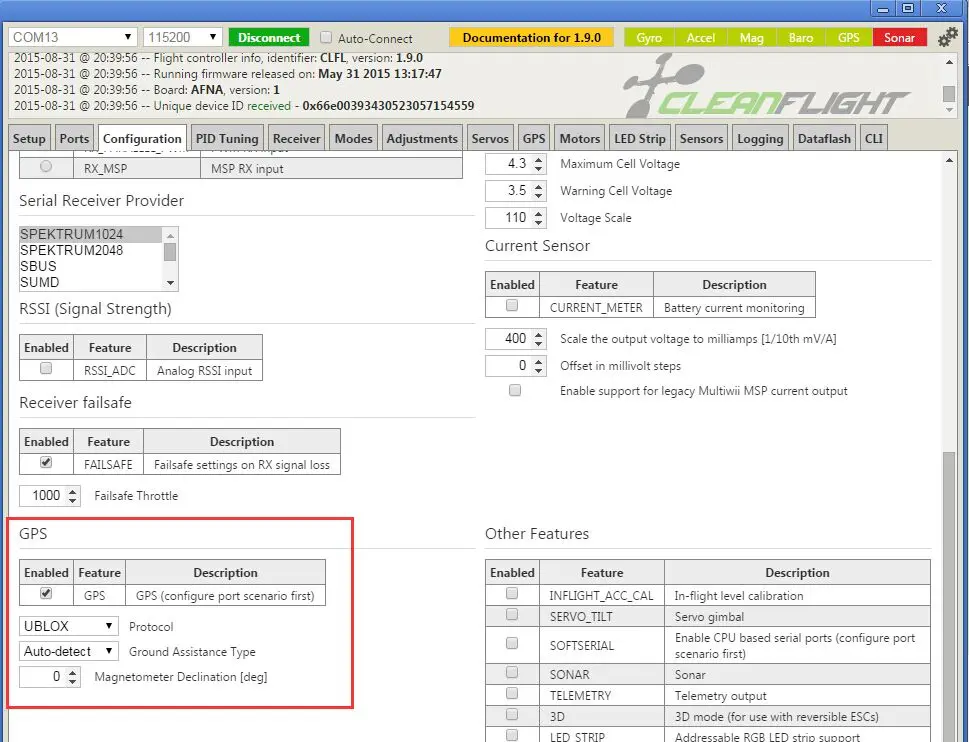The width and height of the screenshot is (969, 742).
Task: Select SPEKTRUM2048 in provider list
Action: point(90,250)
